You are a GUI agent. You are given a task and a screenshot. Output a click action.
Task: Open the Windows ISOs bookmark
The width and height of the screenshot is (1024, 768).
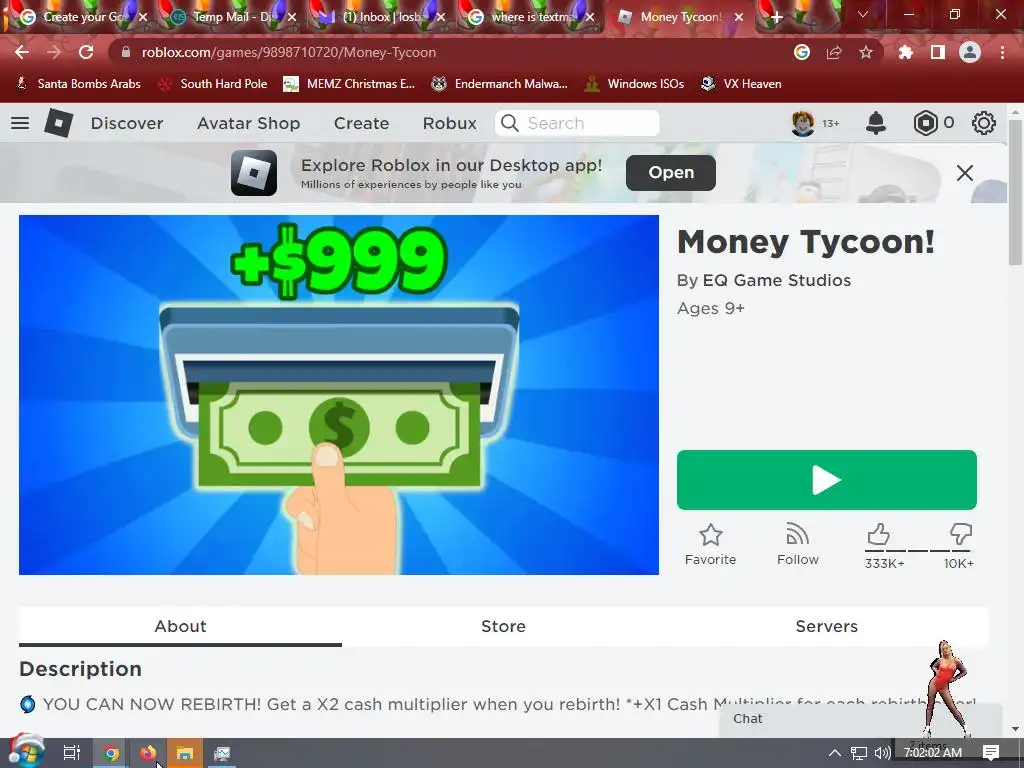click(634, 84)
